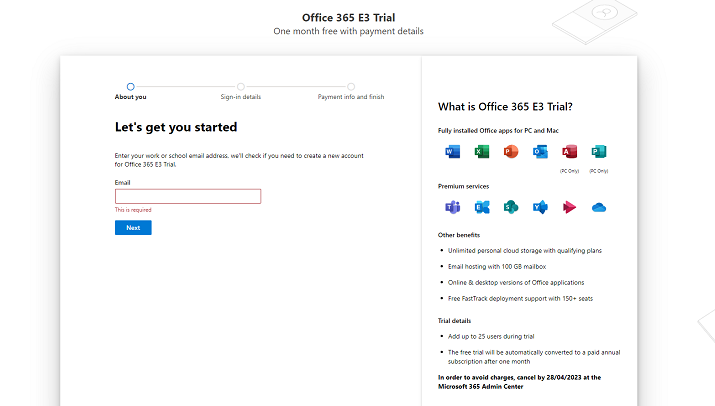Click 'Fully installed Office apps for PC and Mac'

498,130
